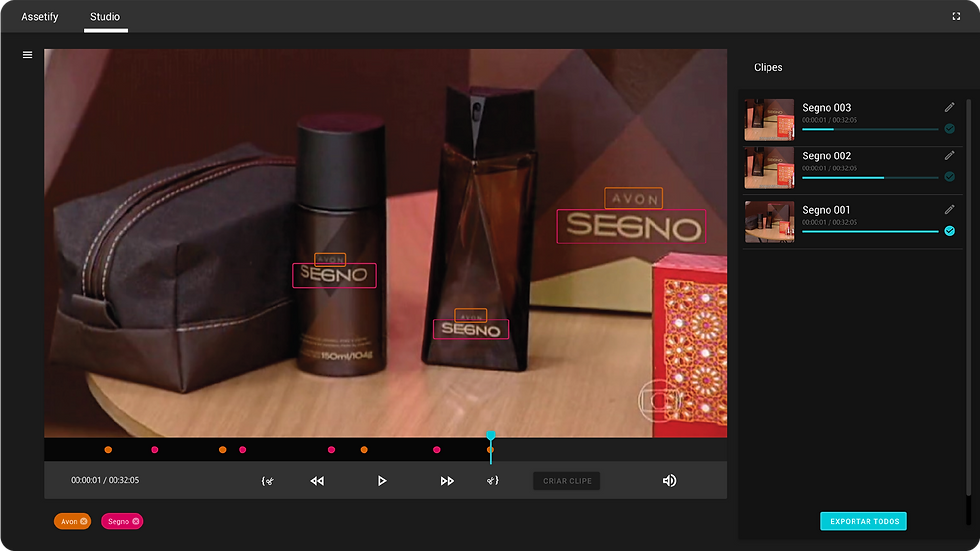The height and width of the screenshot is (551, 980).
Task: Click the clips panel scrollbar
Action: point(969,297)
